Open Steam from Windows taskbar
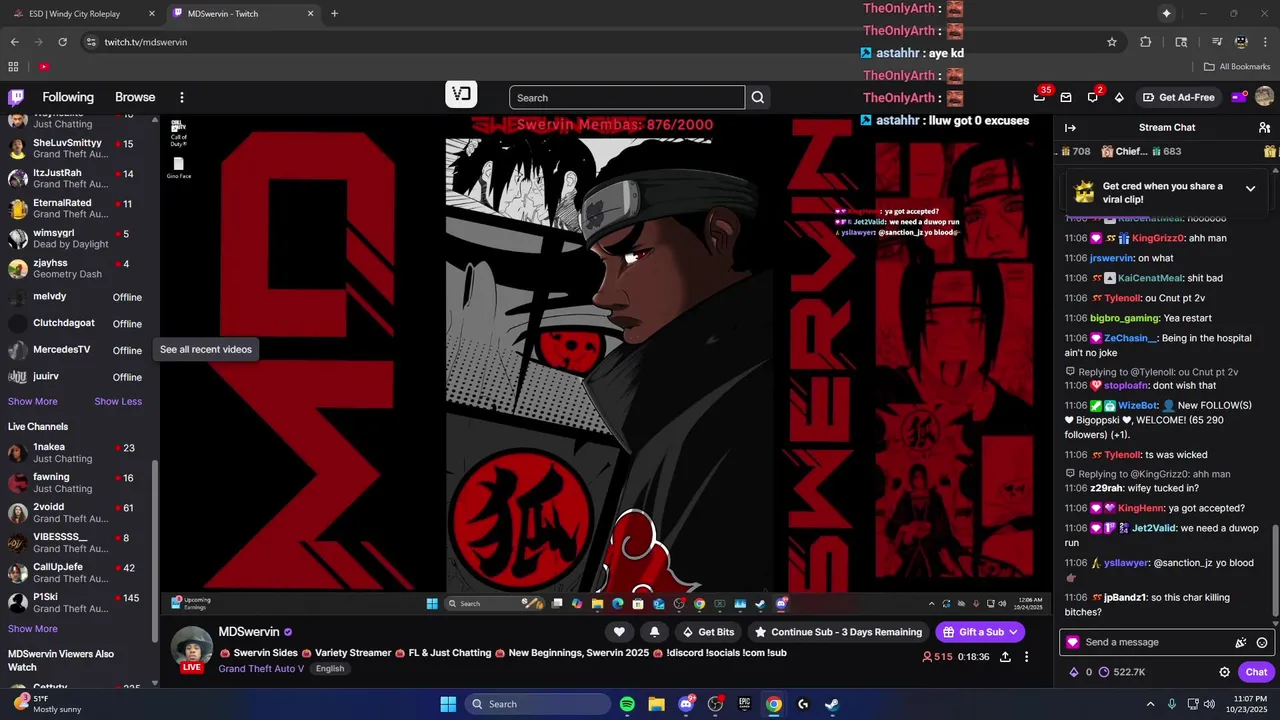Image resolution: width=1280 pixels, height=720 pixels. pos(831,704)
